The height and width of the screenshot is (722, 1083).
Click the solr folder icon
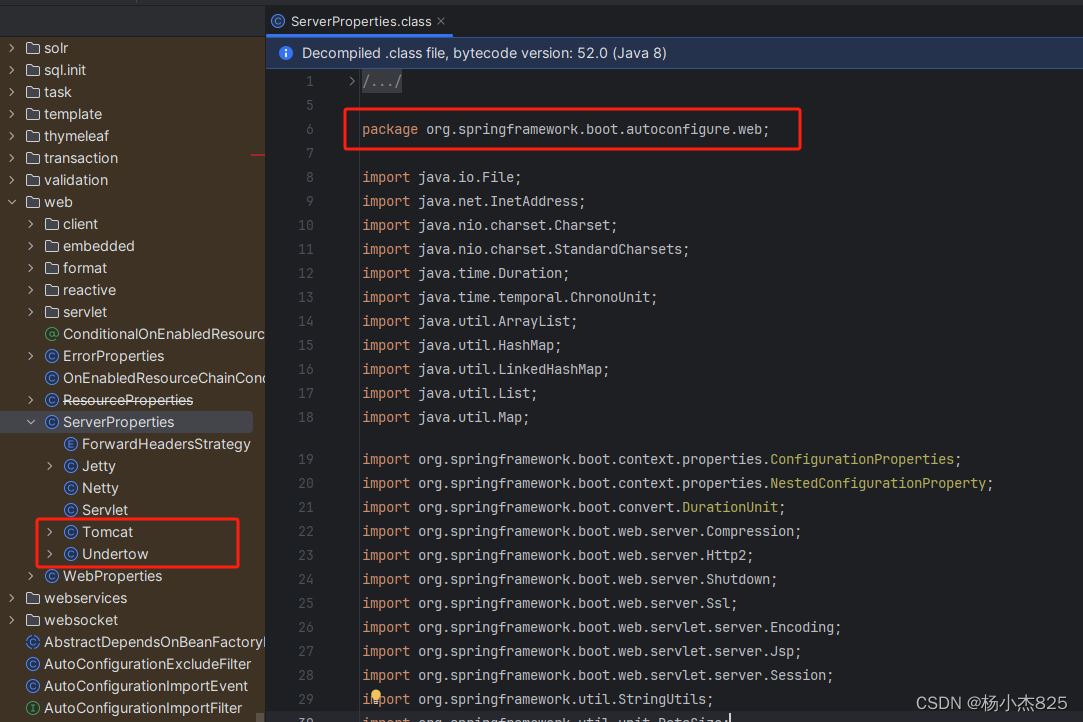click(32, 48)
